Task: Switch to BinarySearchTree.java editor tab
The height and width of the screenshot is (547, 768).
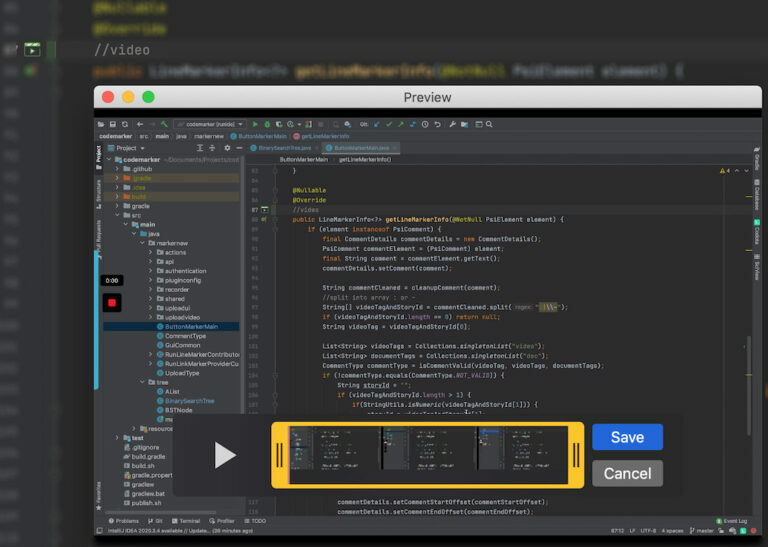Action: [x=284, y=148]
